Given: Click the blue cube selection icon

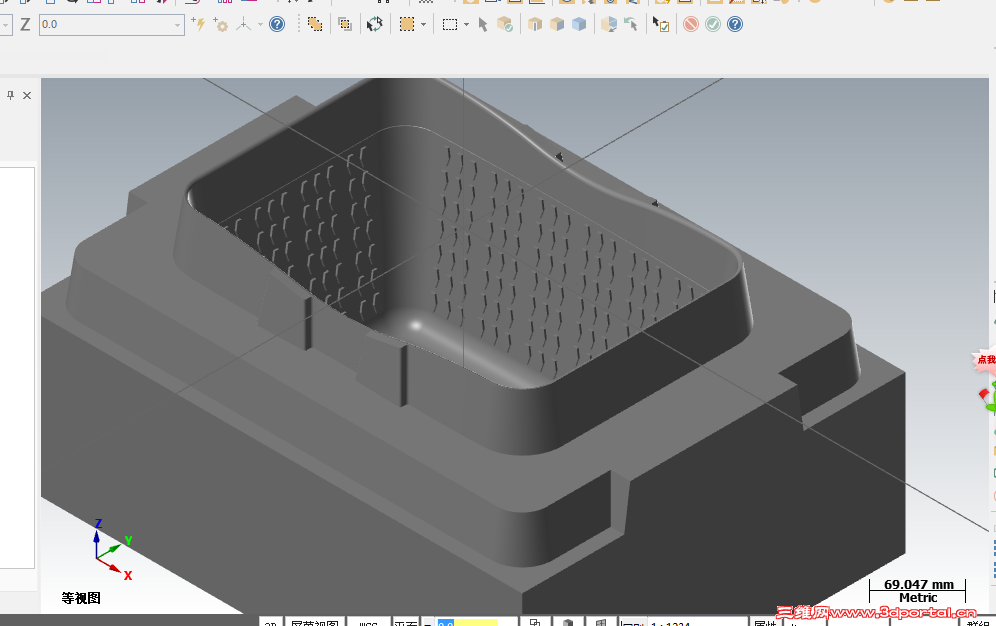Looking at the screenshot, I should [x=579, y=24].
